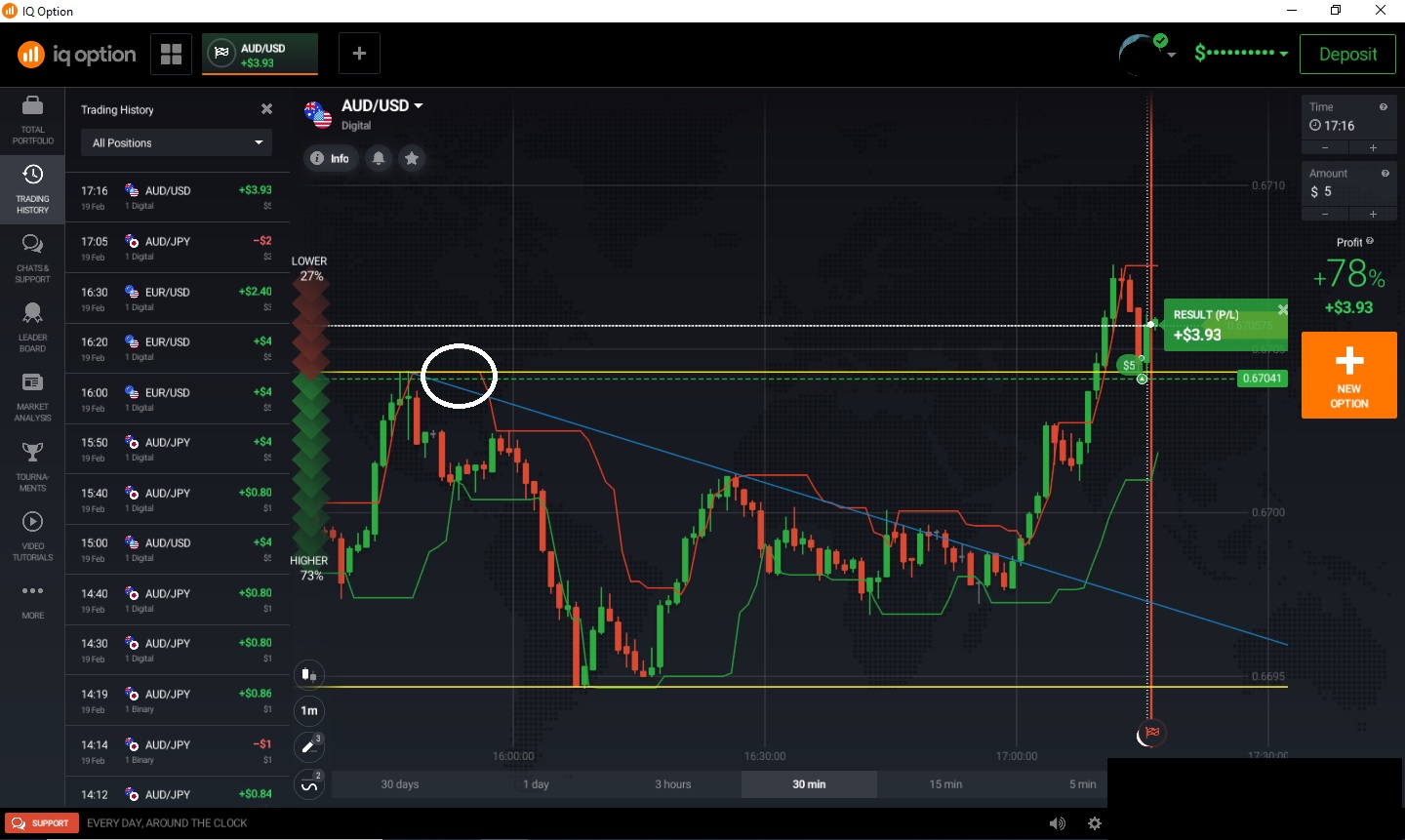Open the 16:00 EUR/USD trade row
This screenshot has height=840, width=1405.
point(178,399)
